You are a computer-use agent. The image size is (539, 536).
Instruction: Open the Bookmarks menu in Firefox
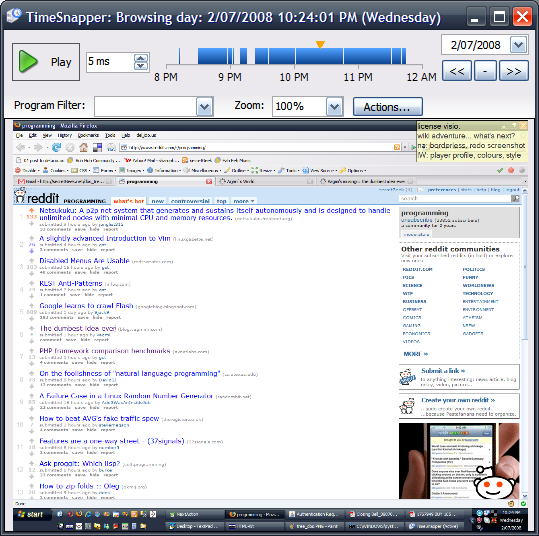(88, 135)
